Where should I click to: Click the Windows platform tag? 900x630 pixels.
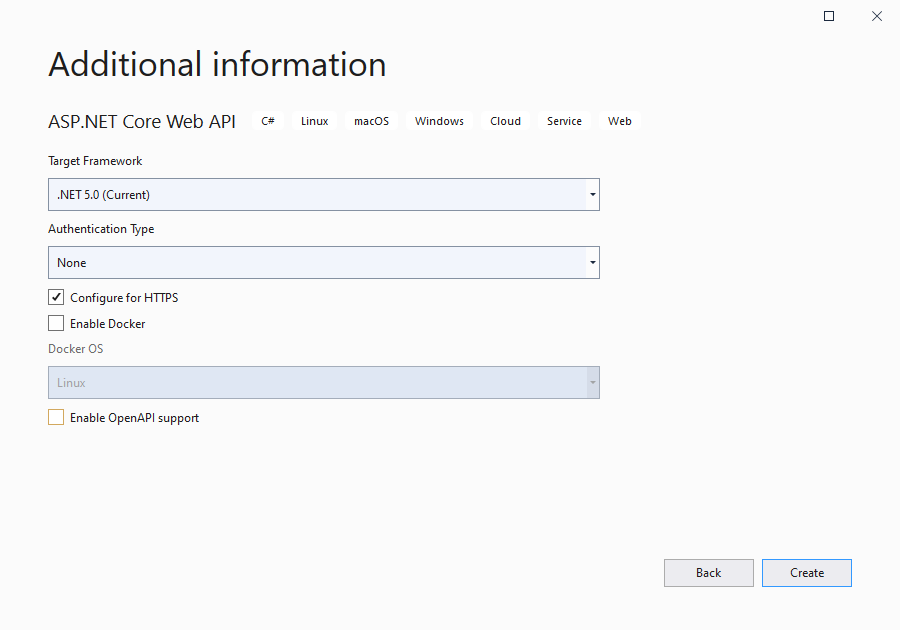439,121
